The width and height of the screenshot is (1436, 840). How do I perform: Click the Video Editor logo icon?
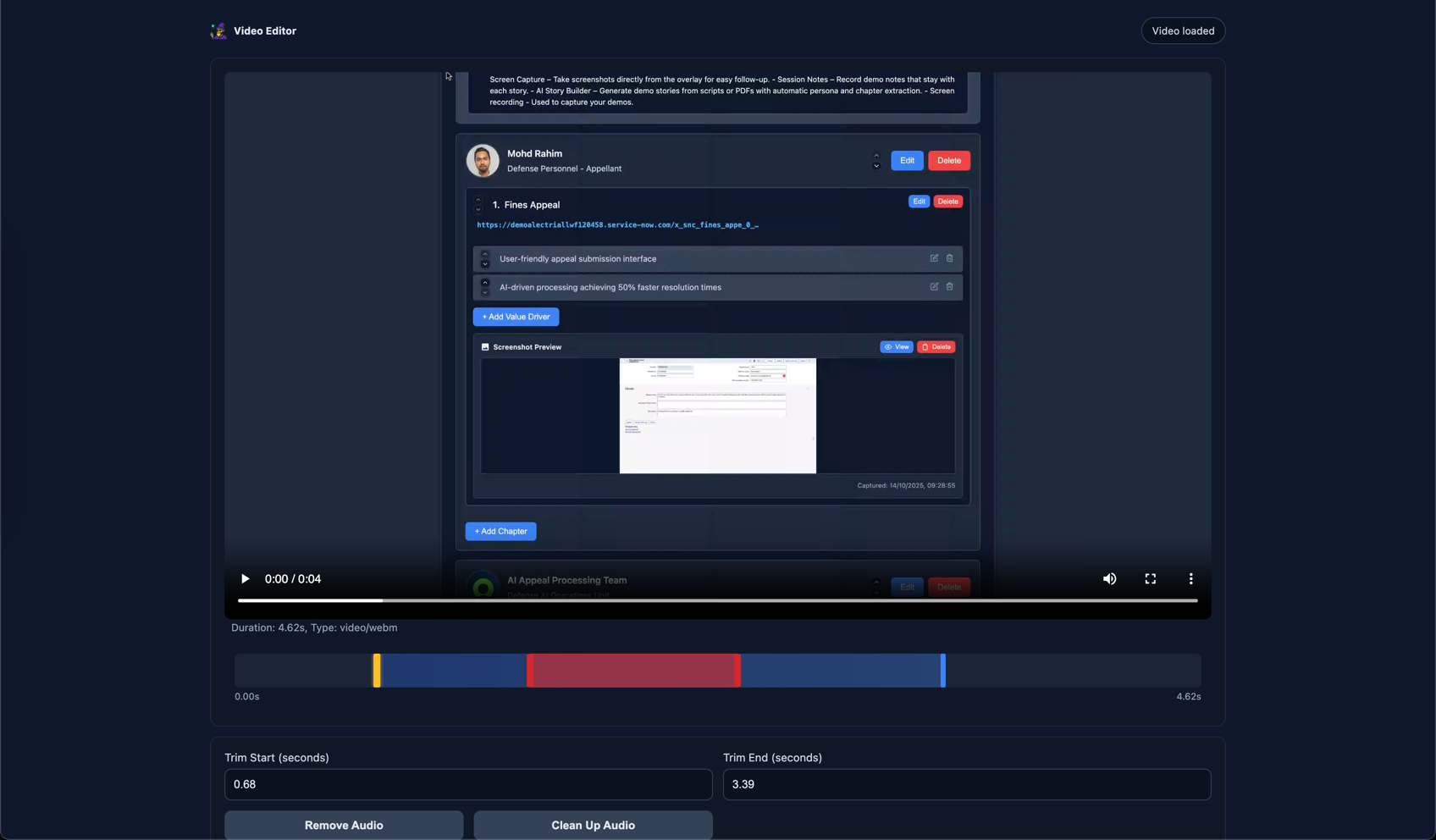click(x=218, y=30)
